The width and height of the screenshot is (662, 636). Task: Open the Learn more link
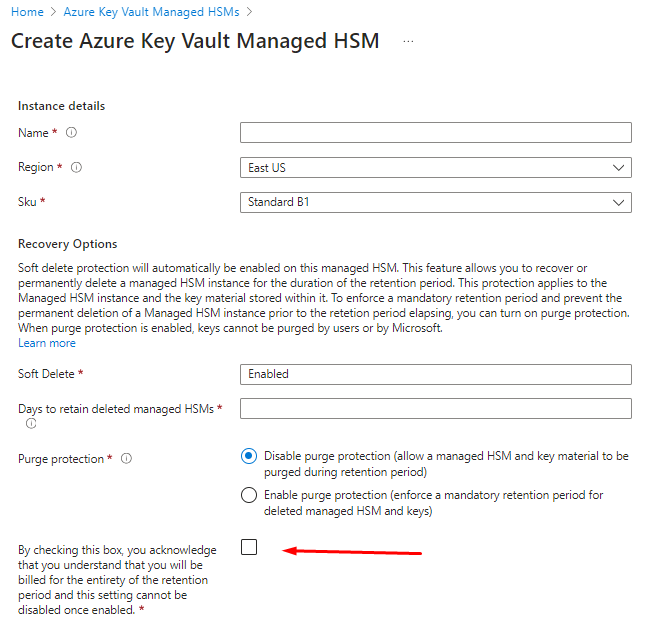[47, 343]
